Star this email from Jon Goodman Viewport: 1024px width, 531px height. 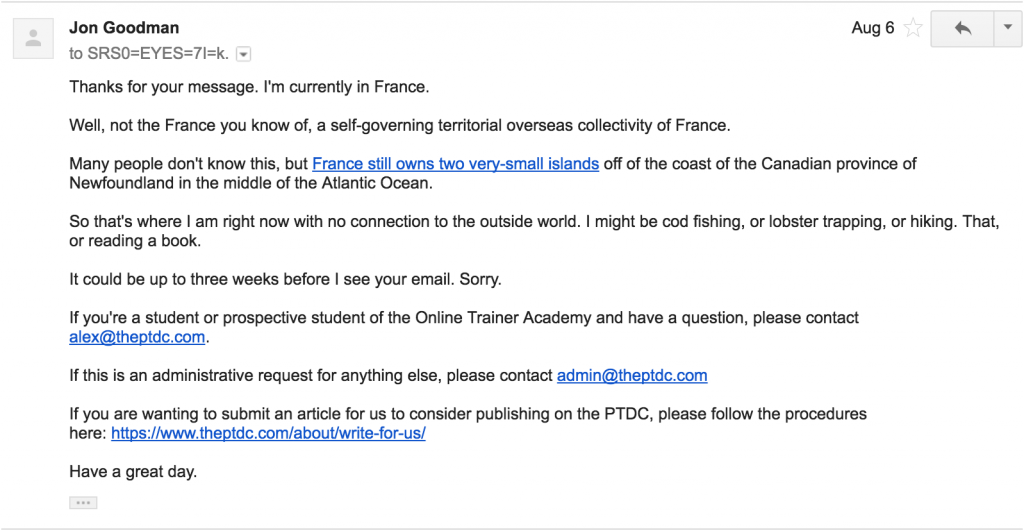(912, 28)
